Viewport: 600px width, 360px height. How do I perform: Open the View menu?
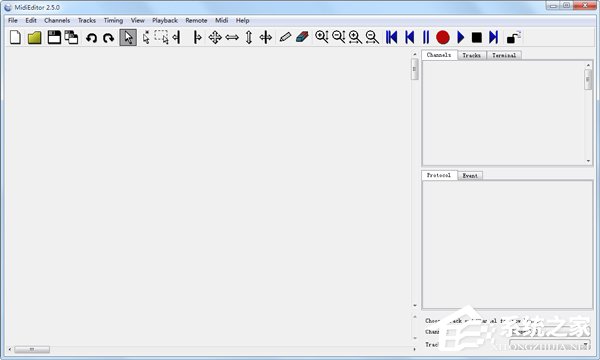coord(138,20)
